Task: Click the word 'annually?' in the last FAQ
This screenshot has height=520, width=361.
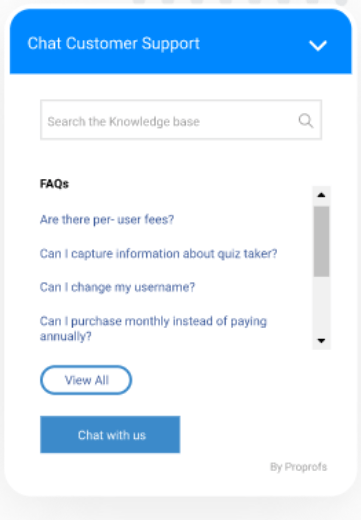Action: (x=65, y=336)
